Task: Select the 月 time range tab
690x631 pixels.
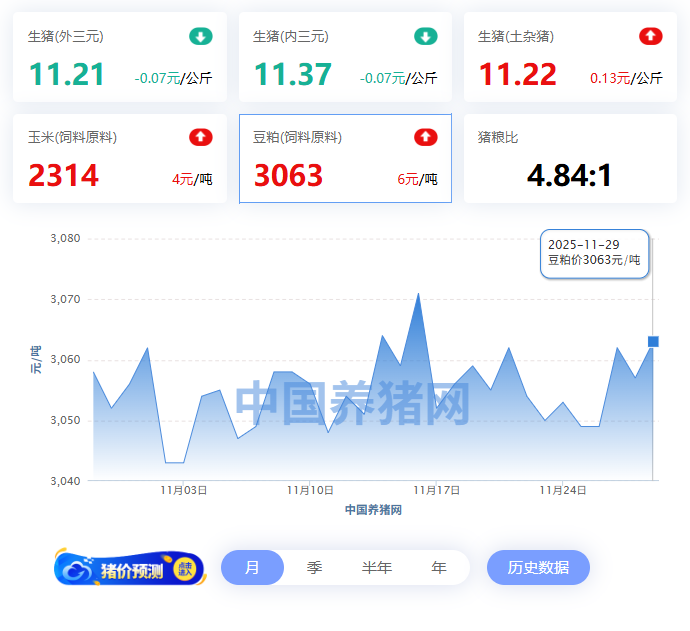Action: (x=252, y=568)
